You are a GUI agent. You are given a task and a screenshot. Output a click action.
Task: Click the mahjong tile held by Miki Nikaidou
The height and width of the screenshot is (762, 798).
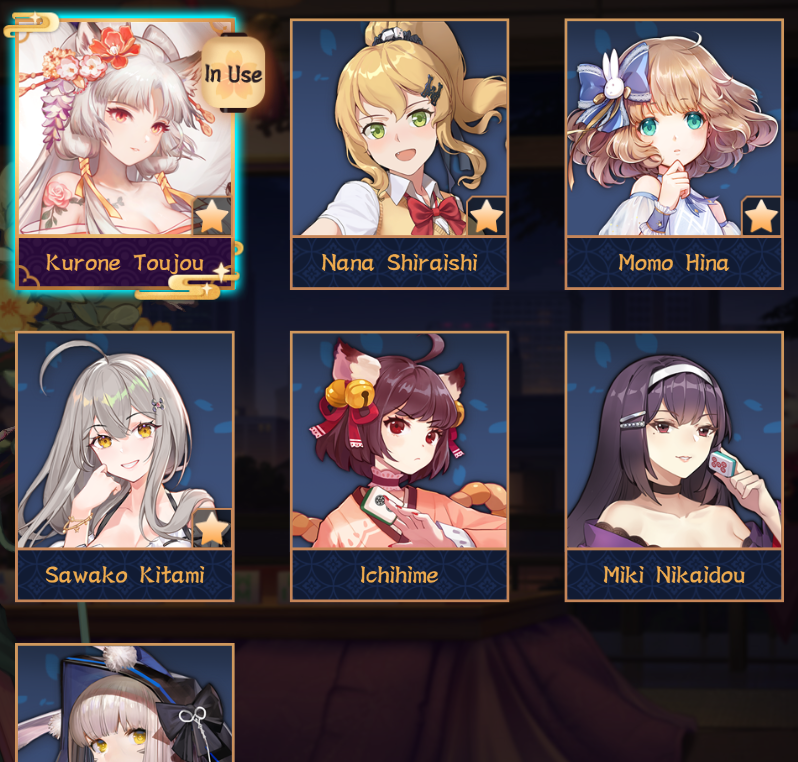point(723,464)
